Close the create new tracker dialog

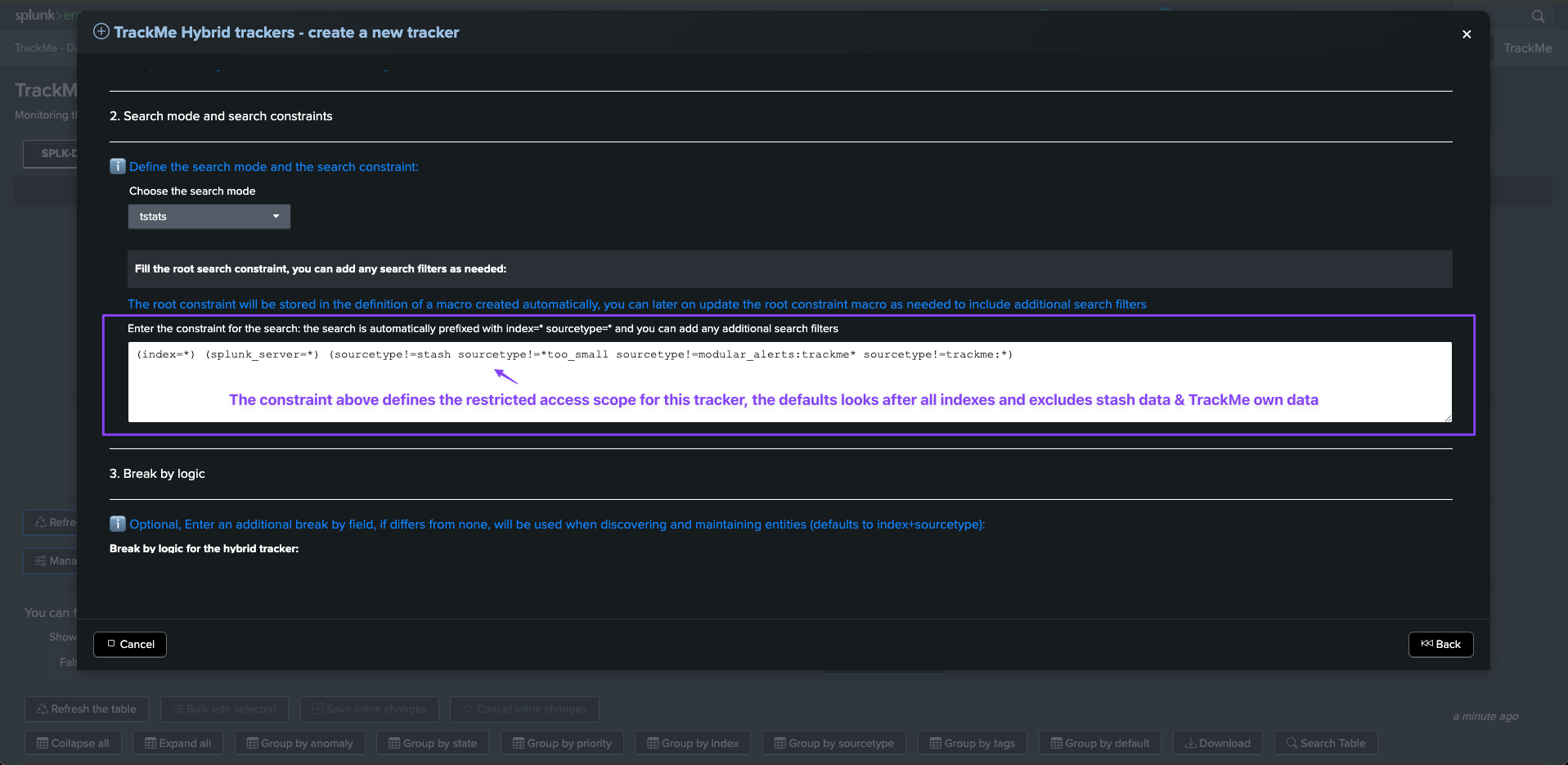[x=1467, y=34]
